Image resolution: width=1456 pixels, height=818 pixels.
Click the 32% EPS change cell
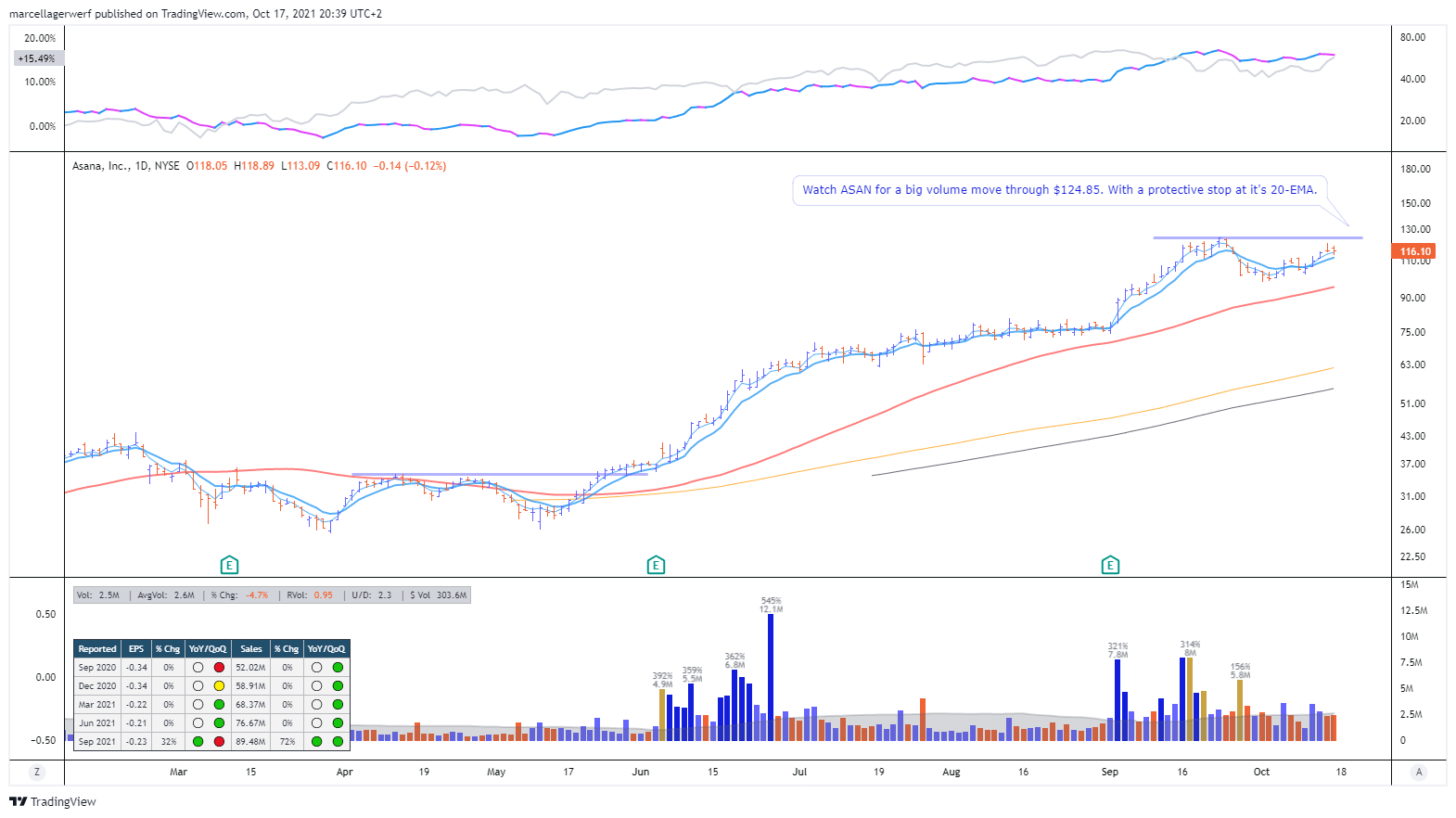(169, 742)
